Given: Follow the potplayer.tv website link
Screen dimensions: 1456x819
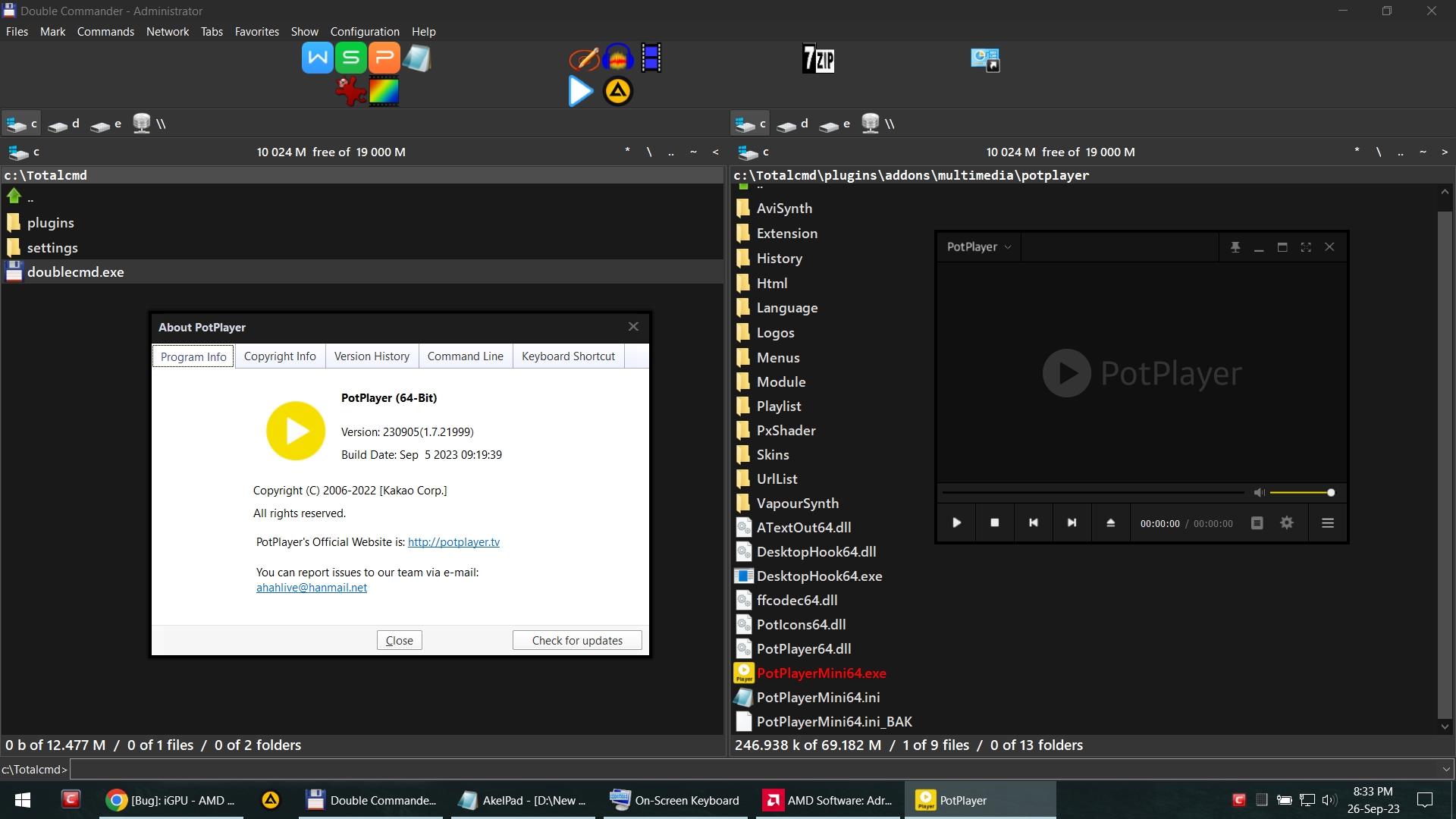Looking at the screenshot, I should (x=453, y=541).
